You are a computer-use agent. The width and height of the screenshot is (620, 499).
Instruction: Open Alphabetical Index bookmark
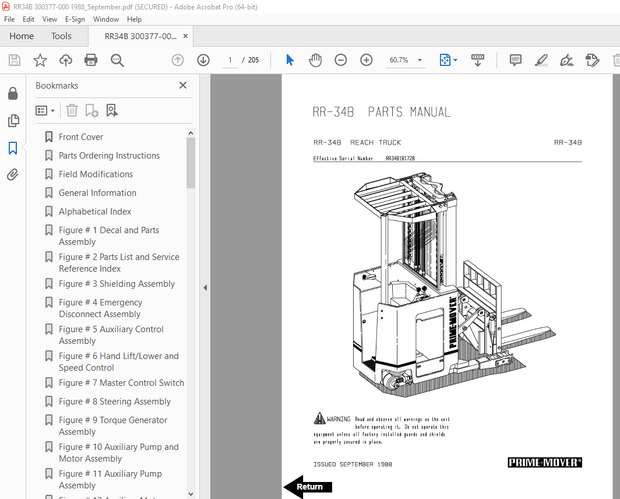[95, 212]
